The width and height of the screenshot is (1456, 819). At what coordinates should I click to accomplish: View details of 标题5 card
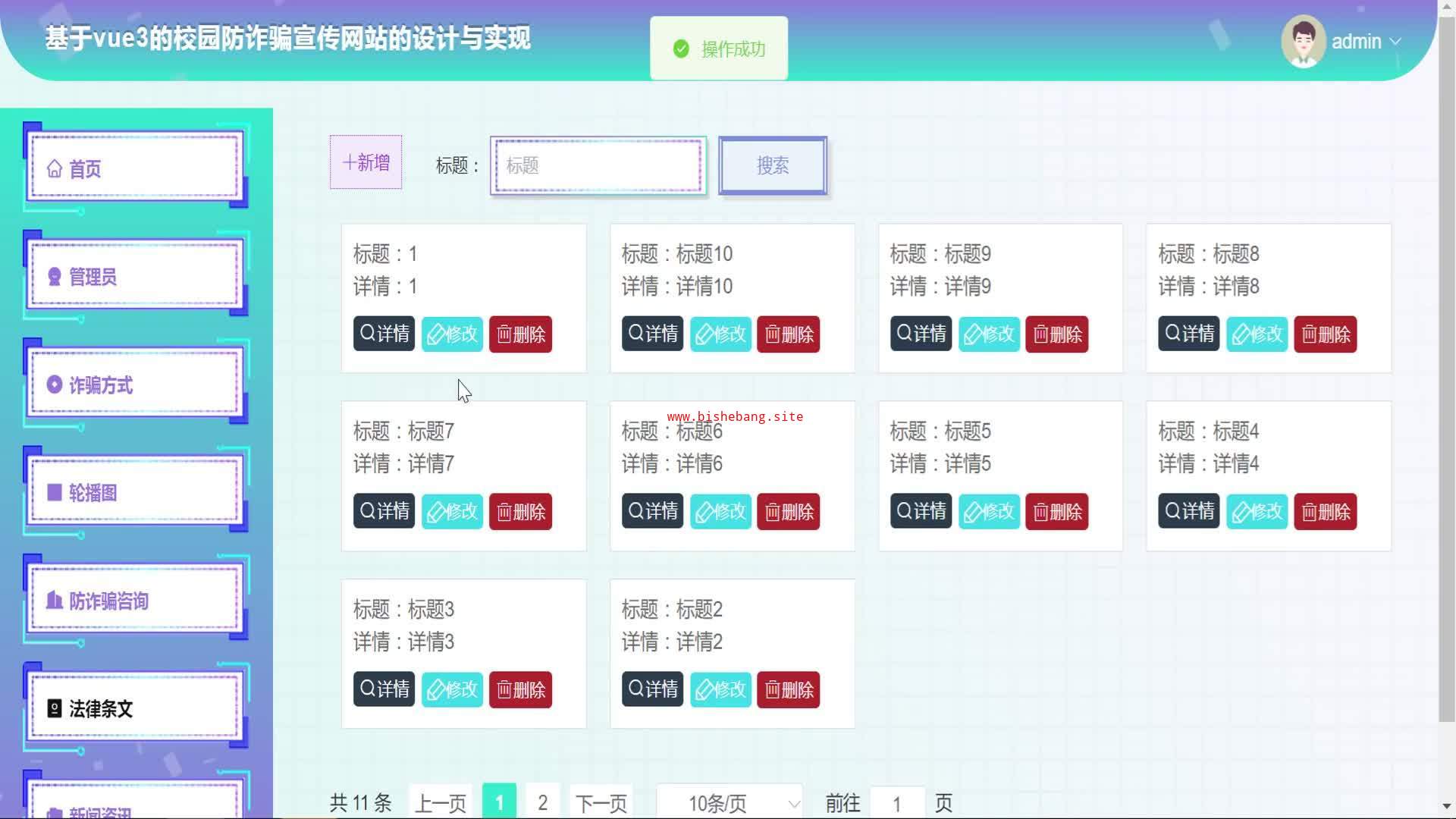click(x=921, y=512)
